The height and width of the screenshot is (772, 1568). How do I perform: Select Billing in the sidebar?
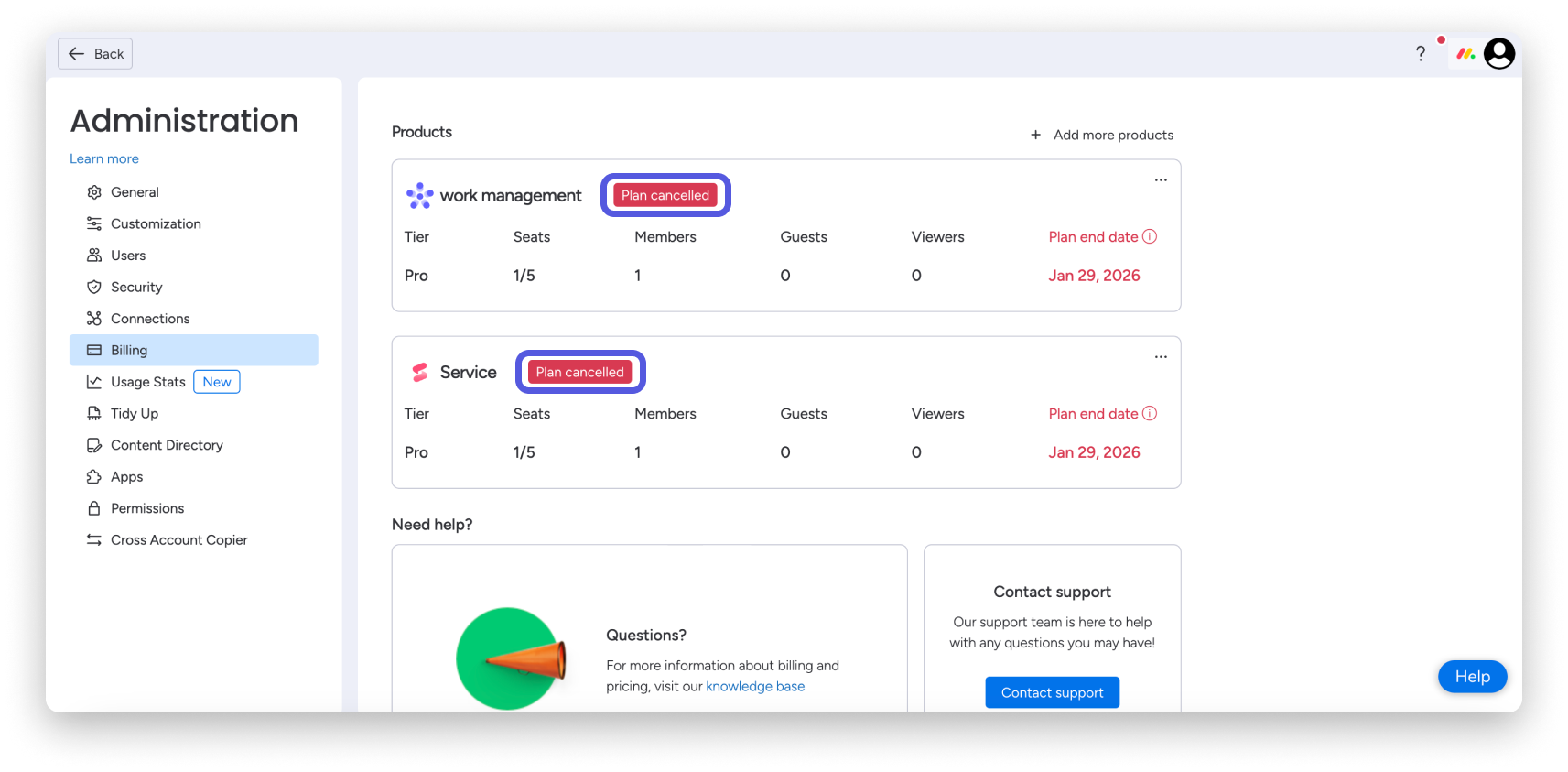(194, 350)
